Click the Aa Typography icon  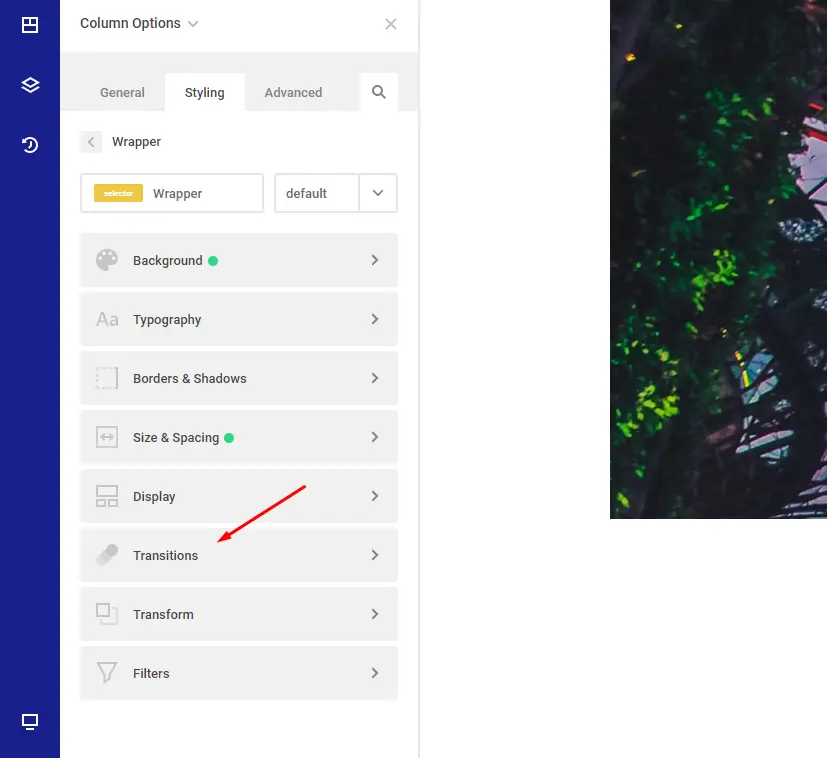point(107,319)
